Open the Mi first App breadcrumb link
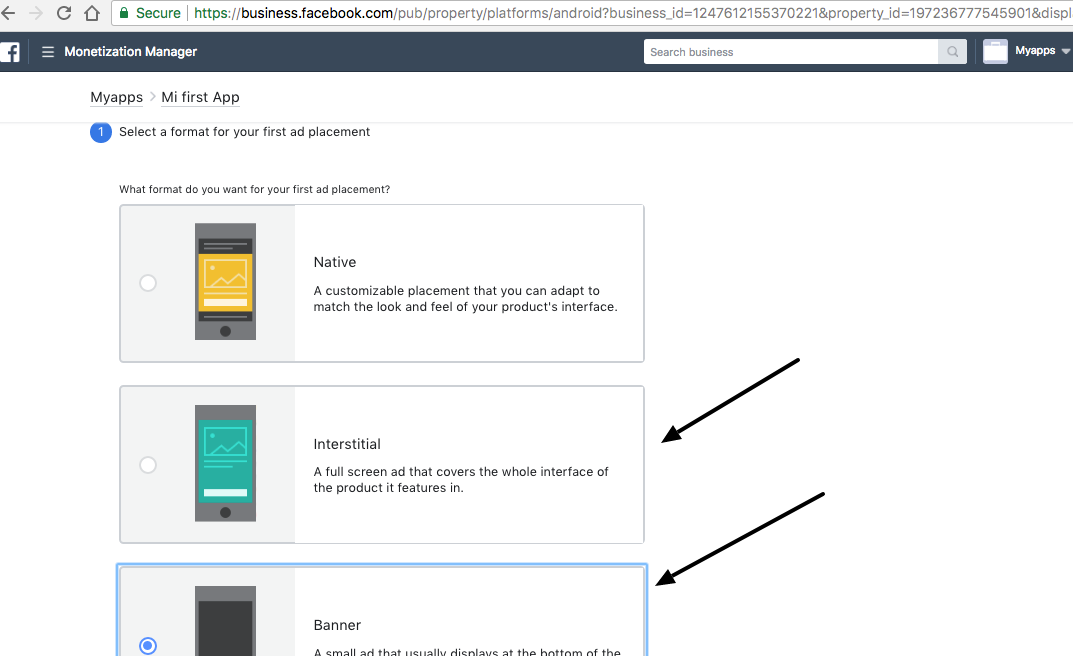This screenshot has width=1073, height=656. (x=201, y=97)
